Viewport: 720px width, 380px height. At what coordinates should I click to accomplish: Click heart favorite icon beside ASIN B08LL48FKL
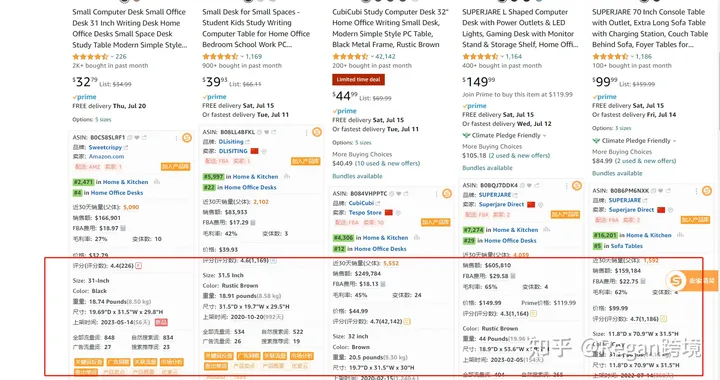267,132
